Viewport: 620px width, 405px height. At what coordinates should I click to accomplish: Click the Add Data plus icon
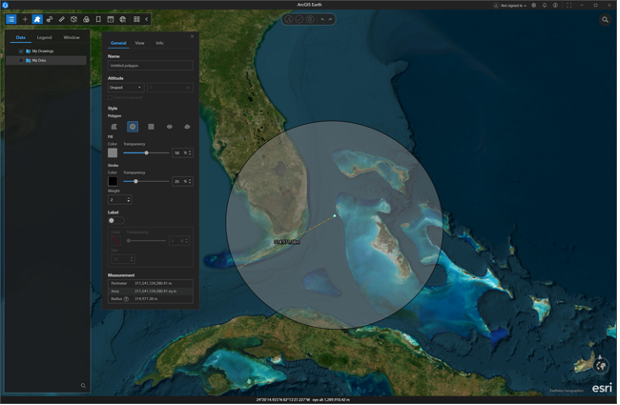click(25, 19)
